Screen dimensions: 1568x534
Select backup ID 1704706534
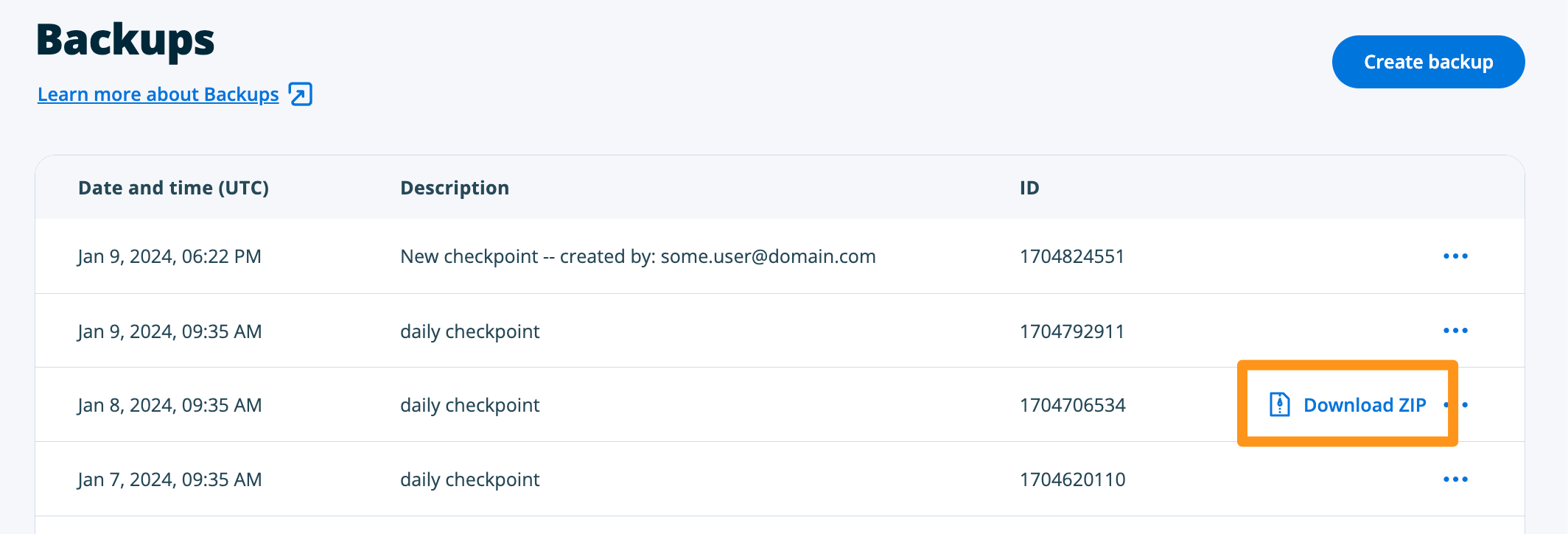pos(1072,405)
